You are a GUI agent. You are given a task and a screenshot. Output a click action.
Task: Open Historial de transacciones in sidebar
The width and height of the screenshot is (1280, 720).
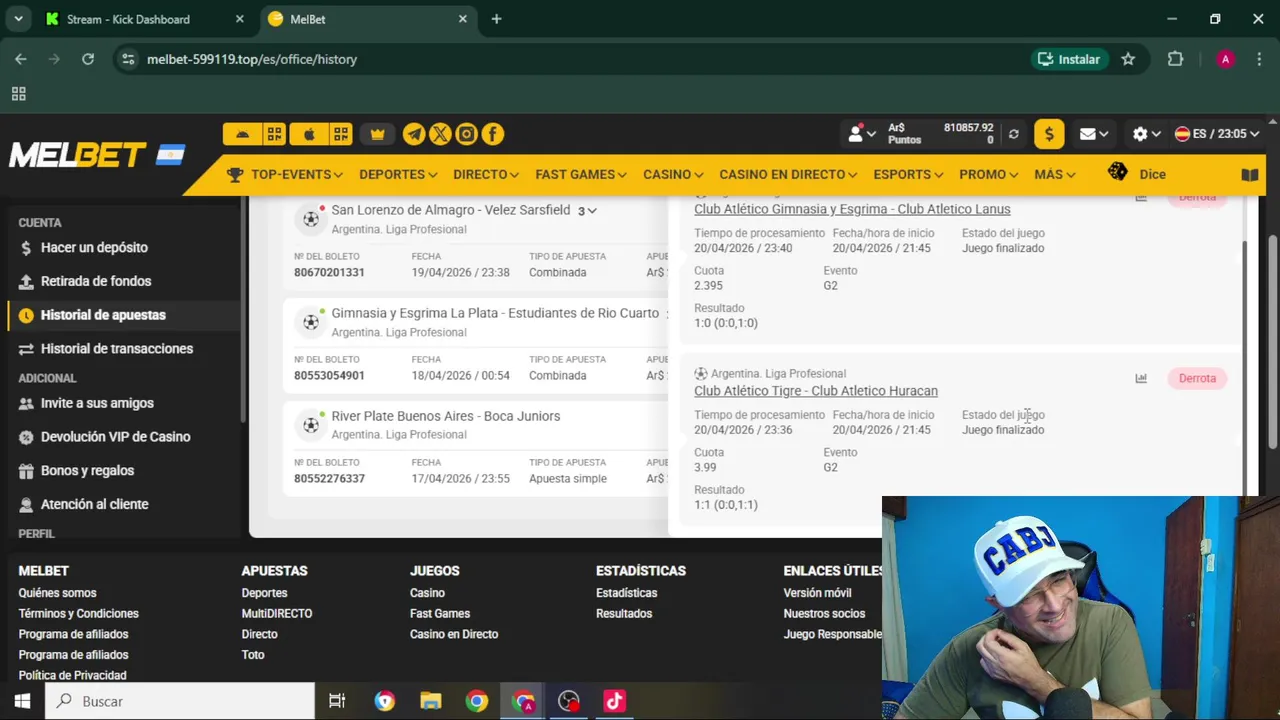(117, 349)
